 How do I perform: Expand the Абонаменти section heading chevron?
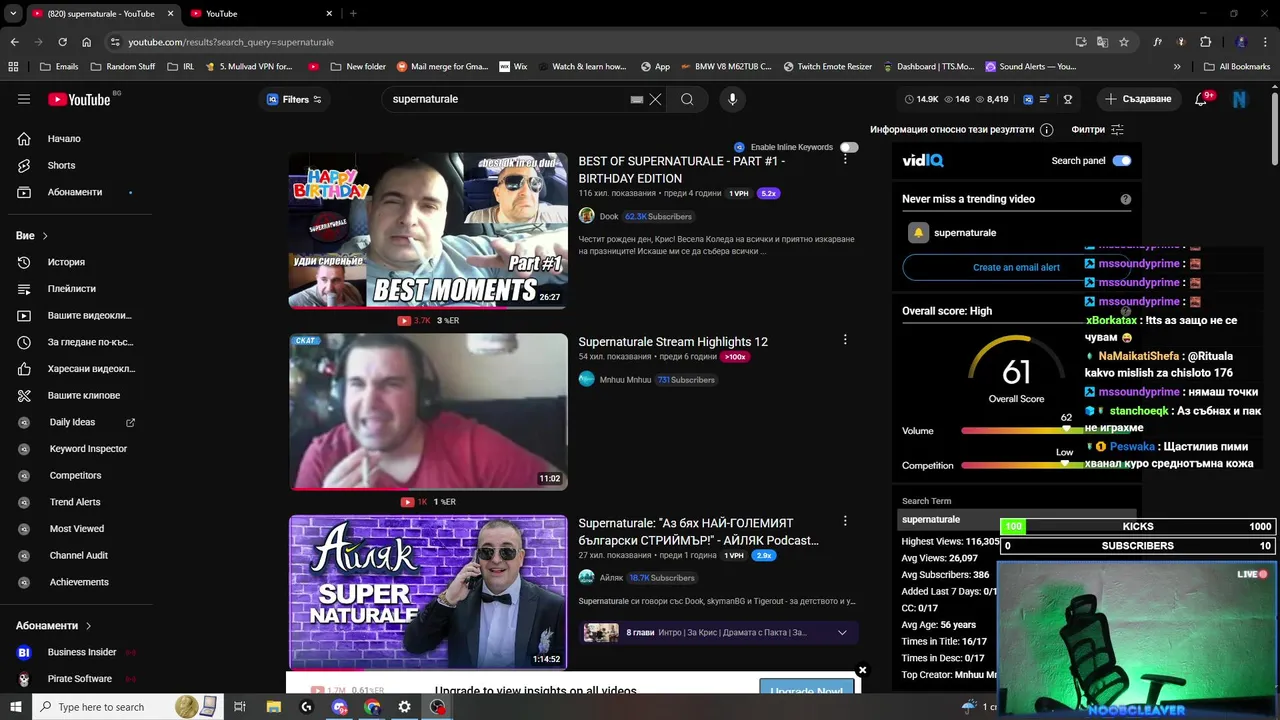88,626
